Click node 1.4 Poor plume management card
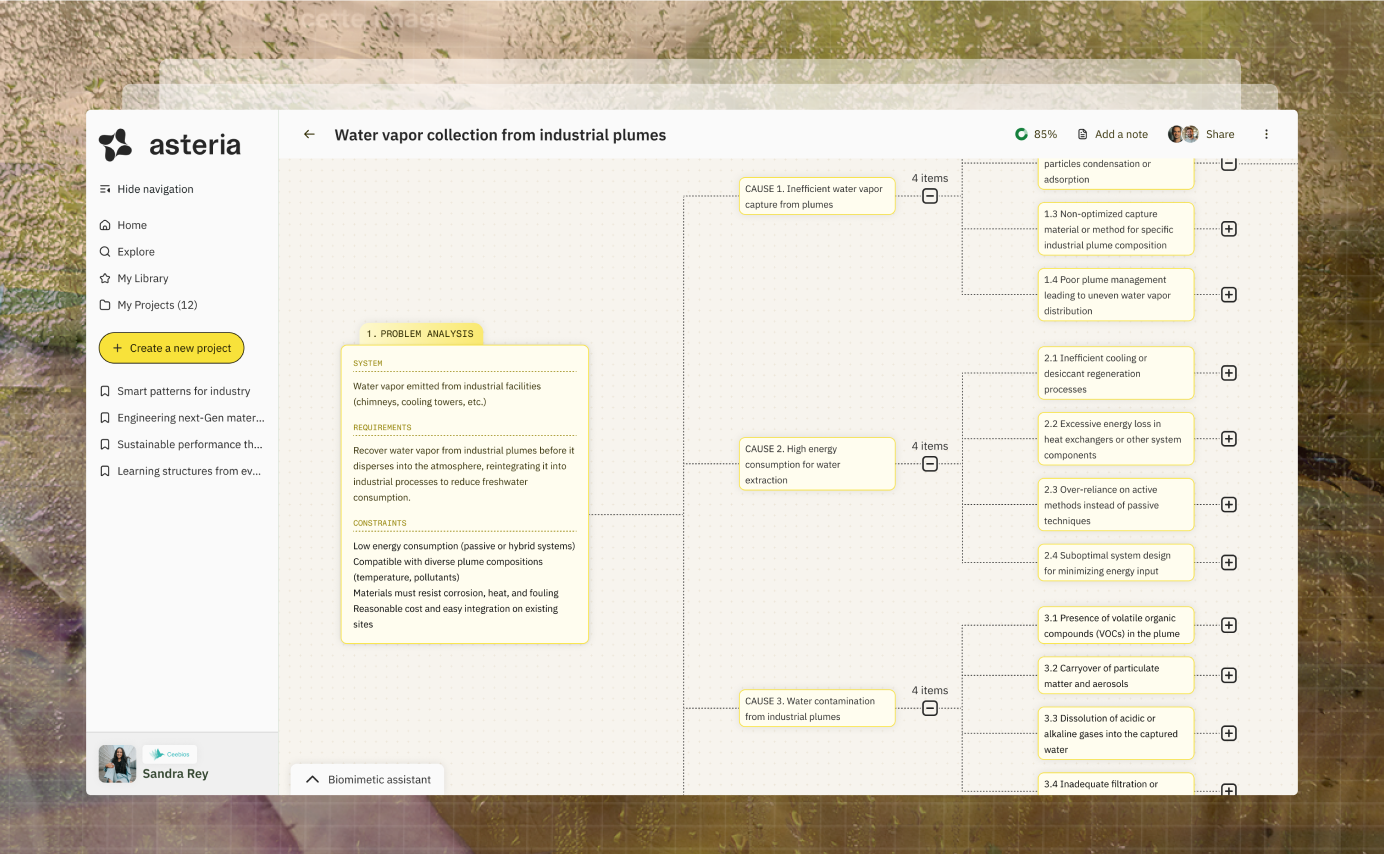The width and height of the screenshot is (1384, 854). [1116, 295]
